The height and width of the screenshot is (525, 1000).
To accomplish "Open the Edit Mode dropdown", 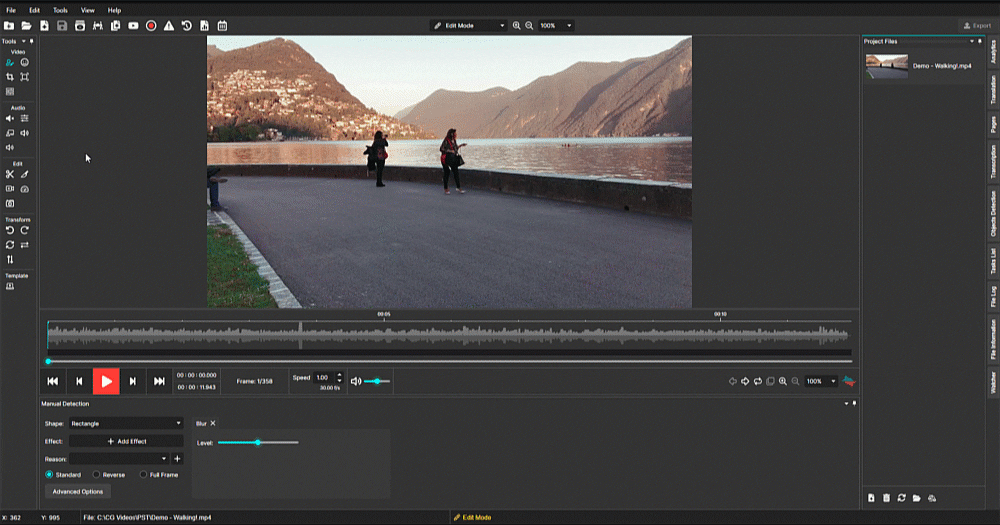I will click(468, 25).
